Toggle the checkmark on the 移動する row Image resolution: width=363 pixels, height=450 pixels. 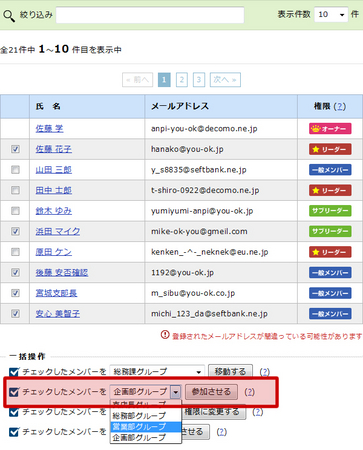point(14,372)
